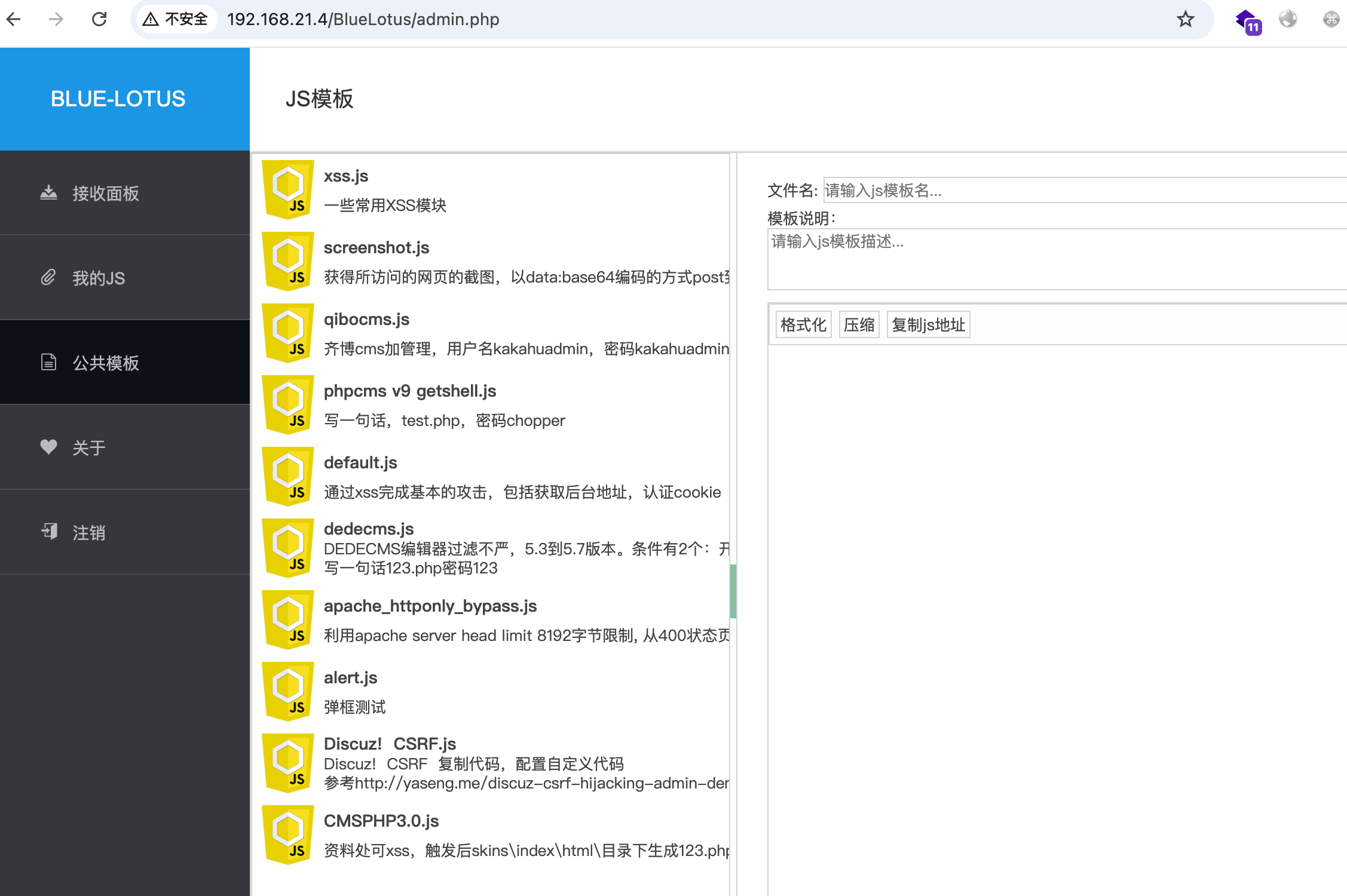Viewport: 1347px width, 896px height.
Task: Select the xss.js template title
Action: coord(346,176)
